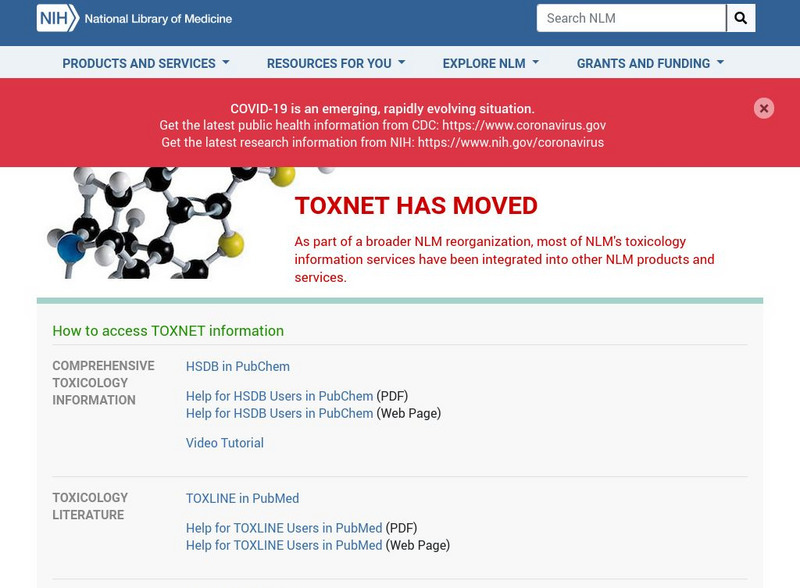Open Help for TOXLINE Users in PubMed PDF
The height and width of the screenshot is (588, 800).
[x=284, y=528]
